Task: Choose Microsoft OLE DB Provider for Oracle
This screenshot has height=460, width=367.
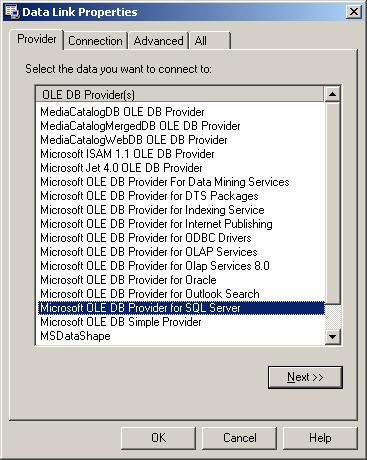Action: 128,280
